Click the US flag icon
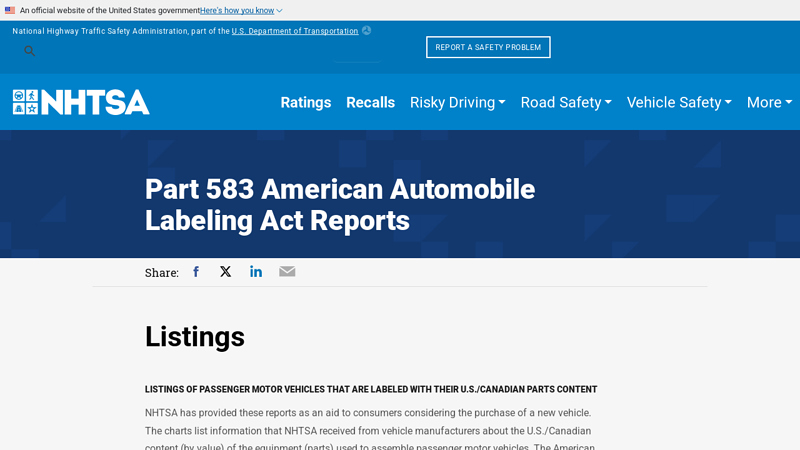 point(10,10)
